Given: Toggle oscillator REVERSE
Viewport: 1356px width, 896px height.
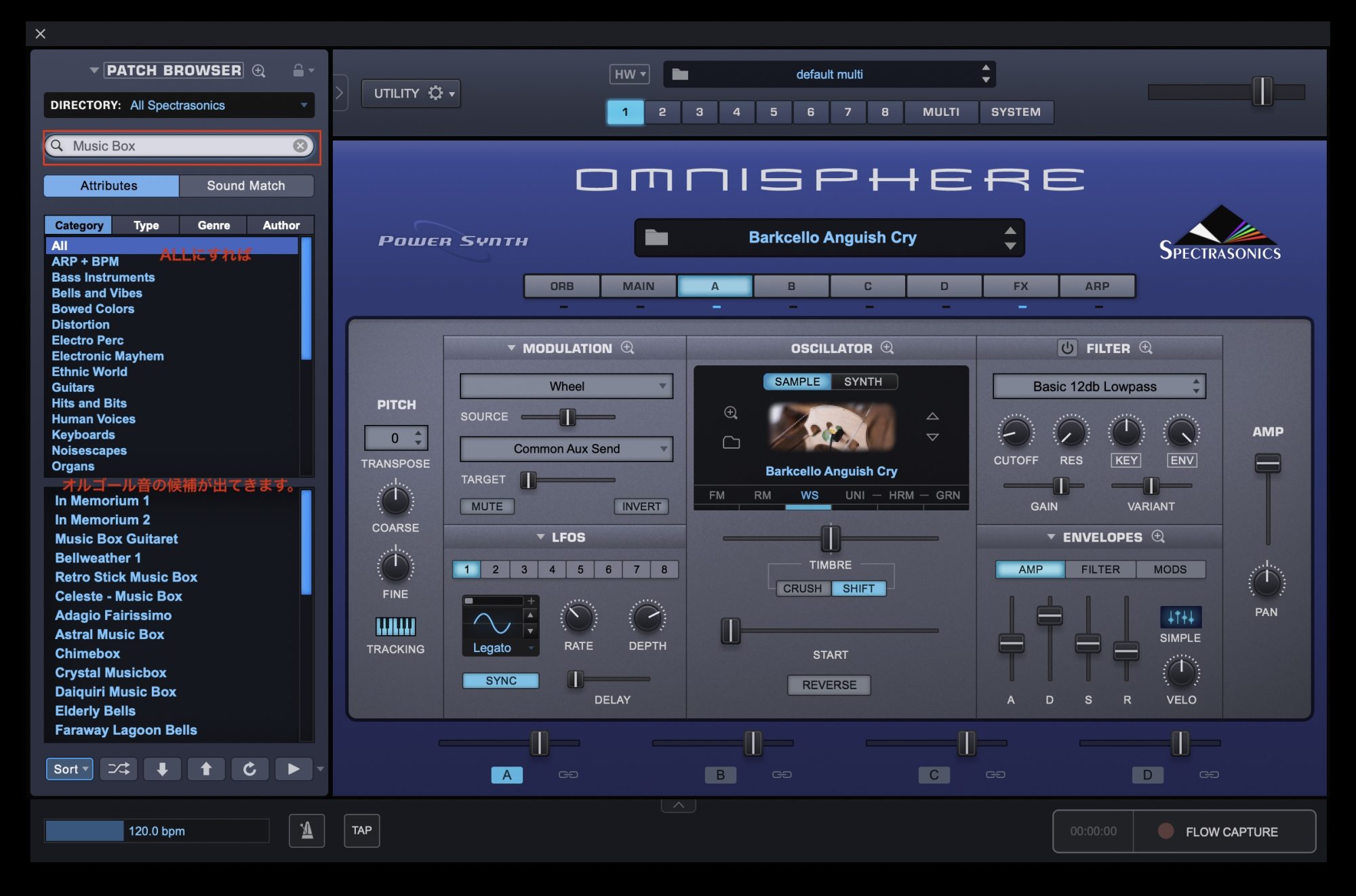Looking at the screenshot, I should click(x=829, y=685).
